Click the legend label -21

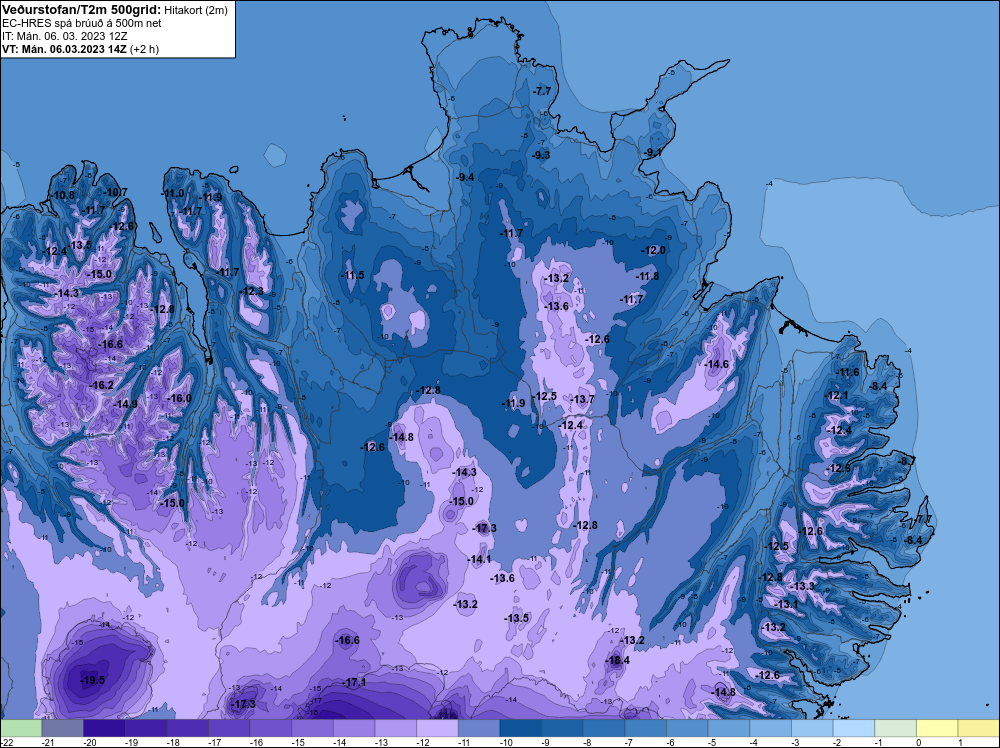click(x=47, y=742)
